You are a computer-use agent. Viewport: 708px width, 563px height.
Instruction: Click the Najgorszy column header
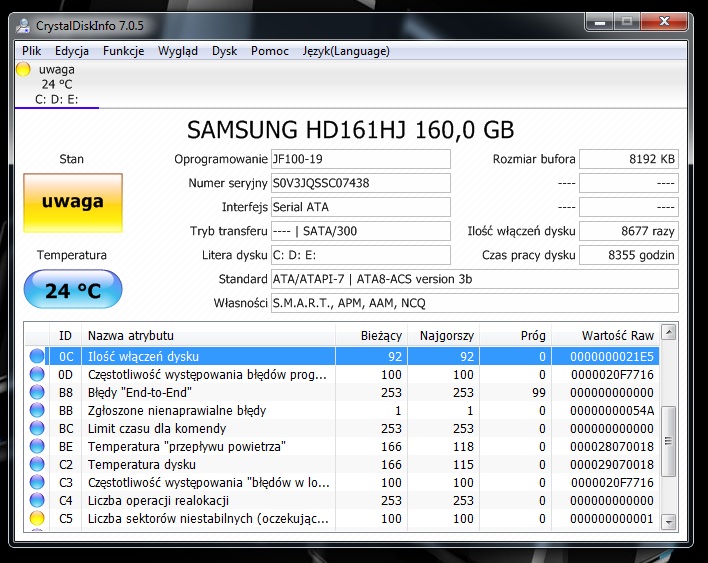pos(443,335)
